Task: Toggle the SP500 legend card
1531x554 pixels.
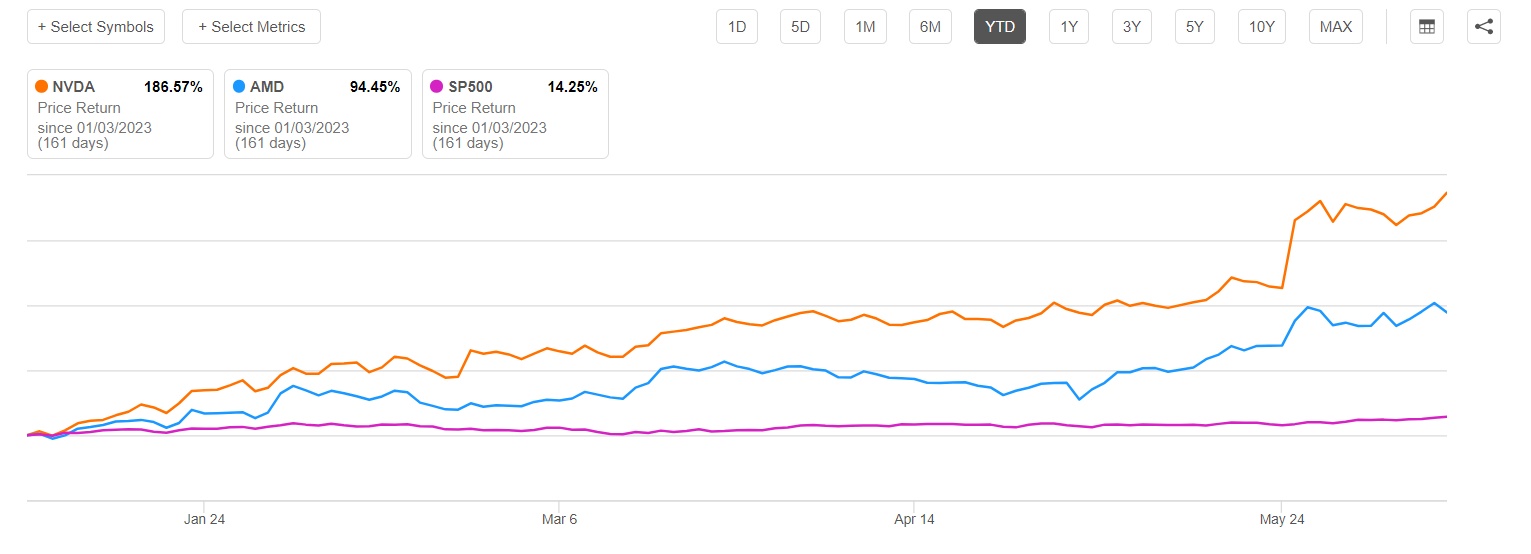Action: [x=515, y=114]
